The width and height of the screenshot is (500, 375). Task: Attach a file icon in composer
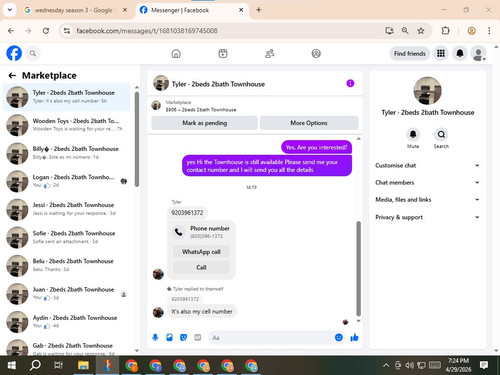click(169, 338)
